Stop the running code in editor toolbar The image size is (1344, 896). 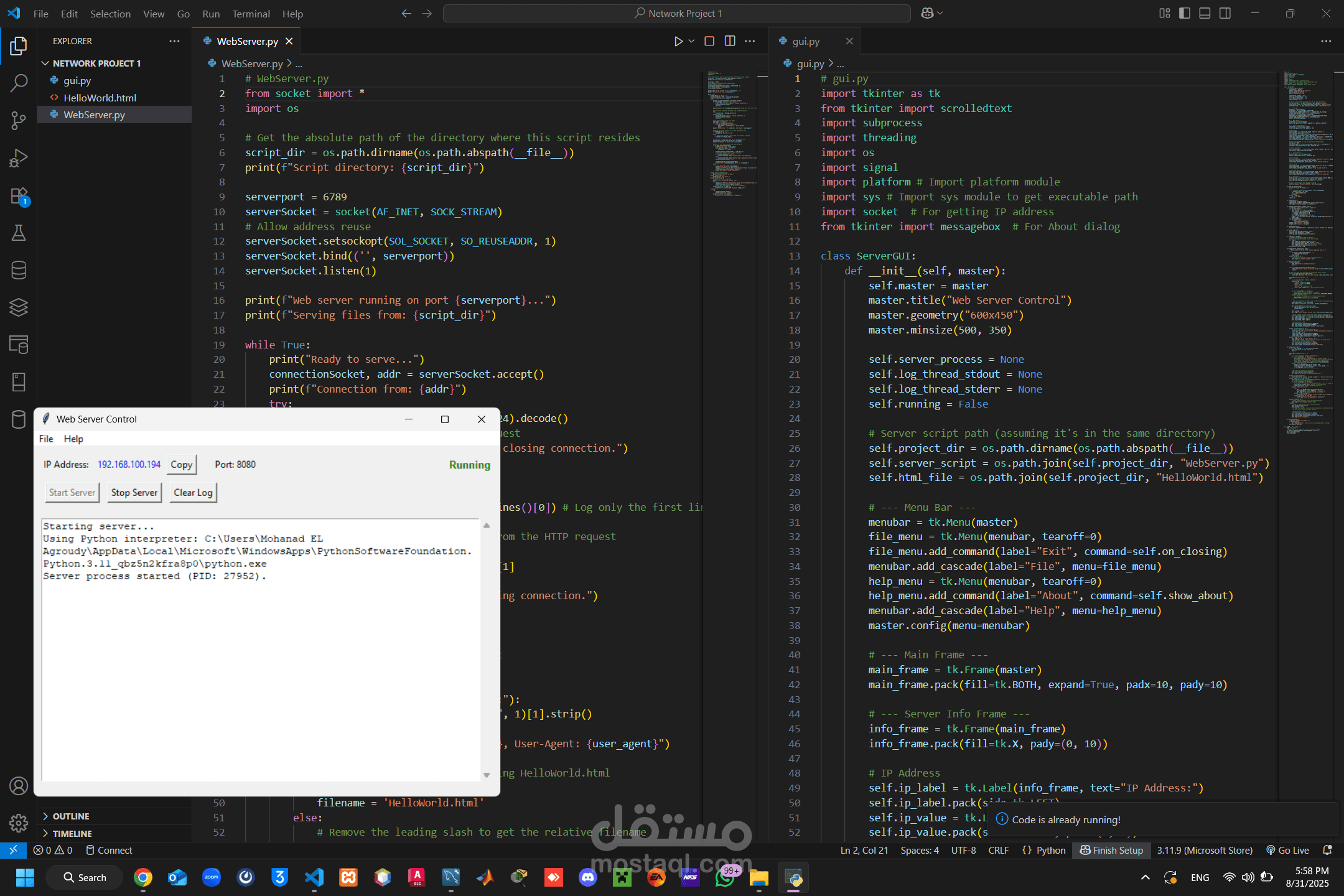tap(709, 41)
